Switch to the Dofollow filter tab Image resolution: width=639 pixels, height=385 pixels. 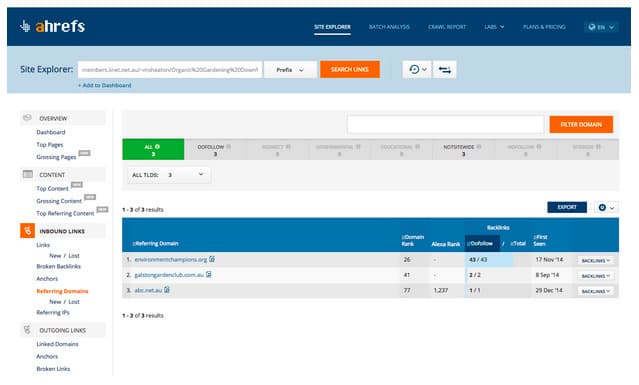pos(215,150)
